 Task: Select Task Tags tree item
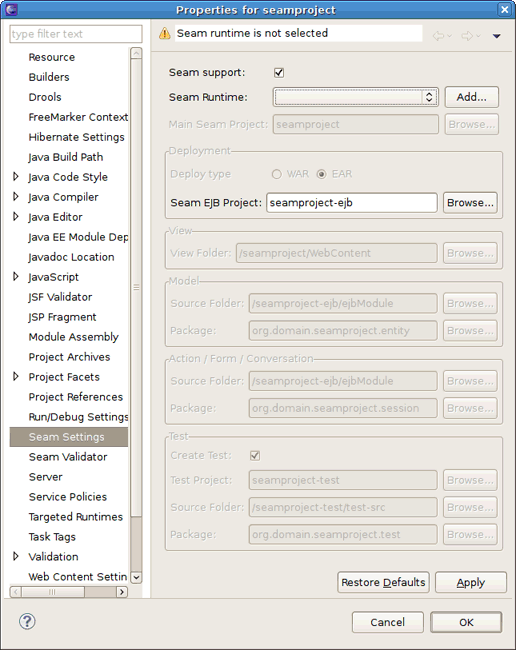pyautogui.click(x=52, y=537)
